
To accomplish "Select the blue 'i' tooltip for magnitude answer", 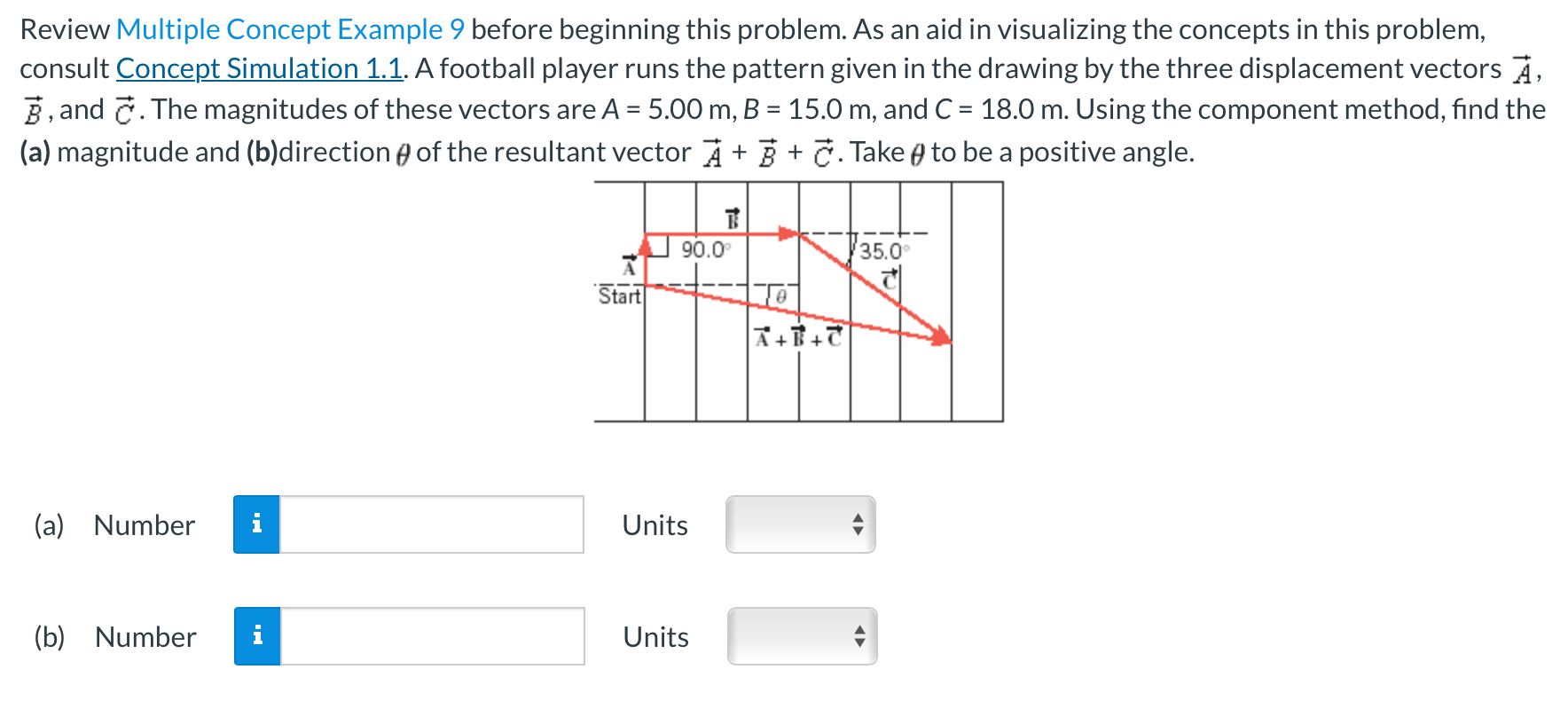I will click(257, 525).
